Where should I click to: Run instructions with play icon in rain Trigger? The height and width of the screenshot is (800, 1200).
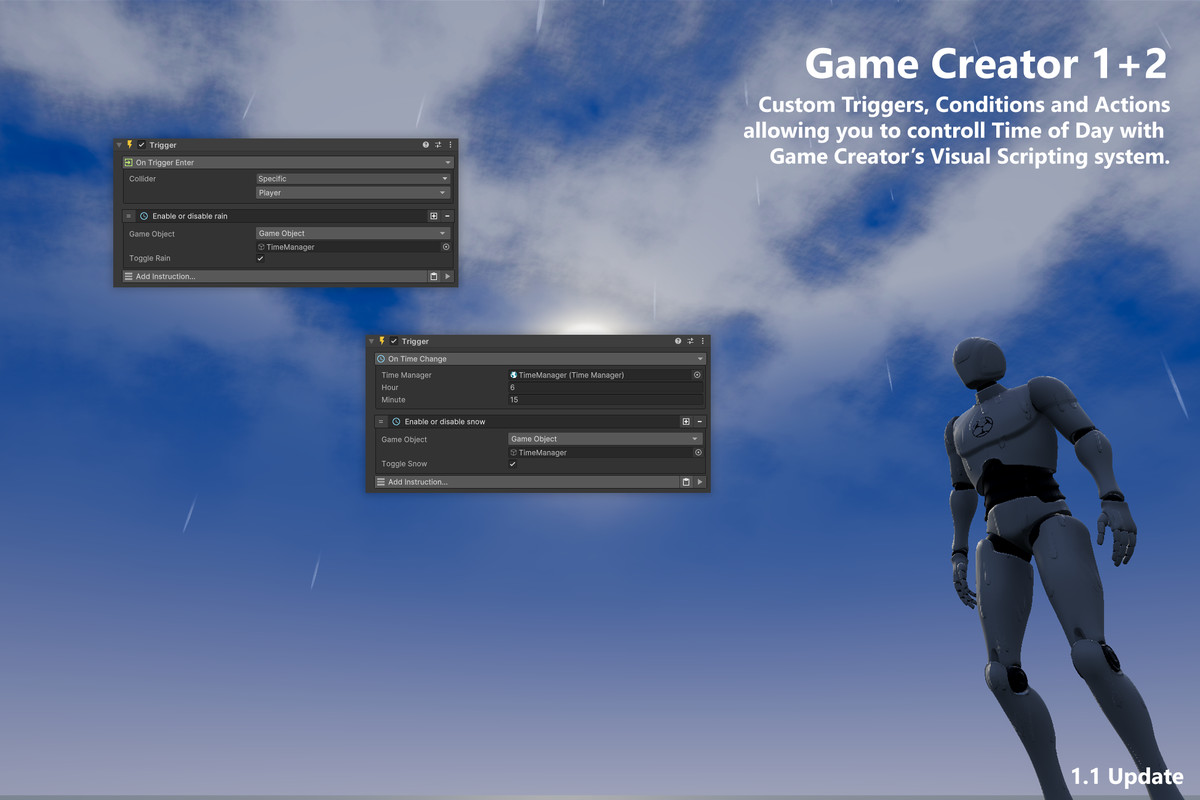point(447,277)
